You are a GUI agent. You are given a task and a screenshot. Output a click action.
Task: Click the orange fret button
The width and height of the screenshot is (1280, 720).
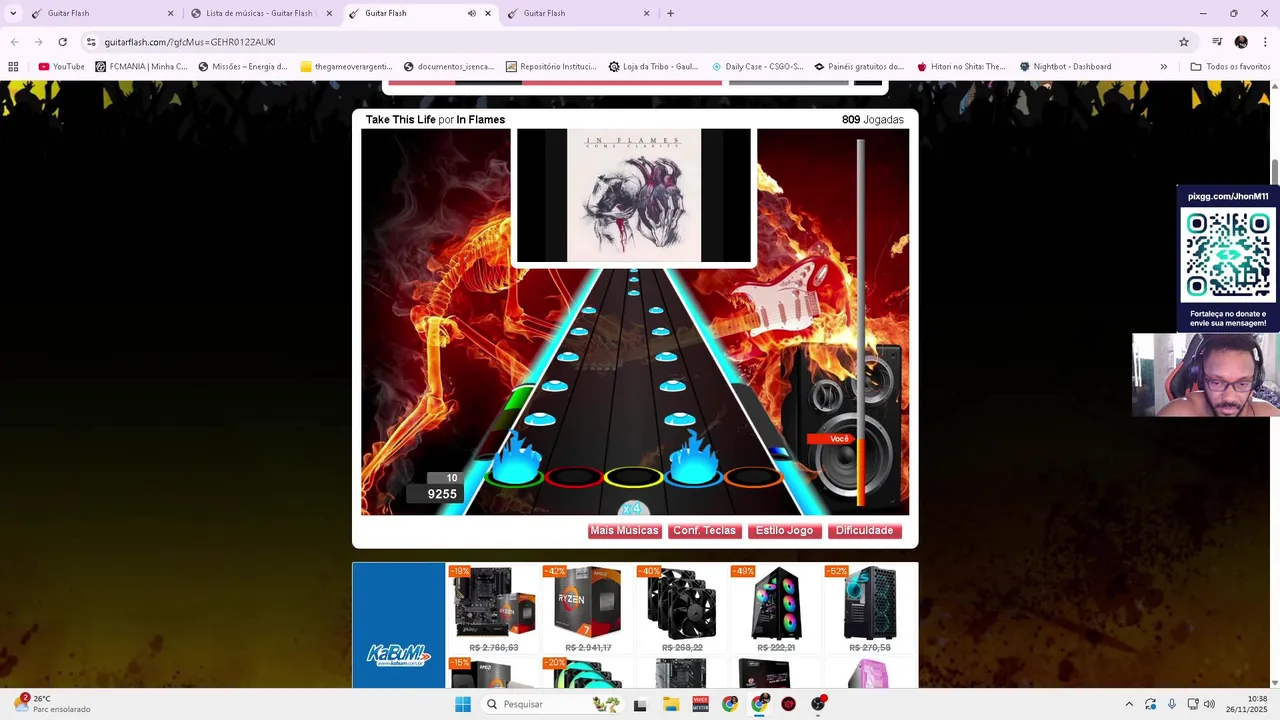752,477
